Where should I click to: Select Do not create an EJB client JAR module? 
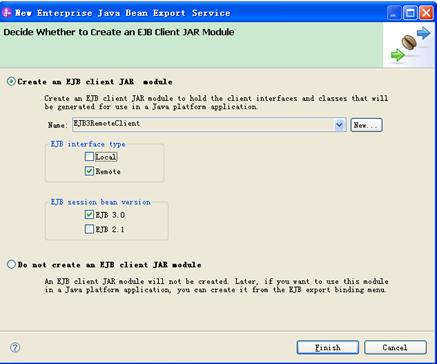[x=11, y=265]
